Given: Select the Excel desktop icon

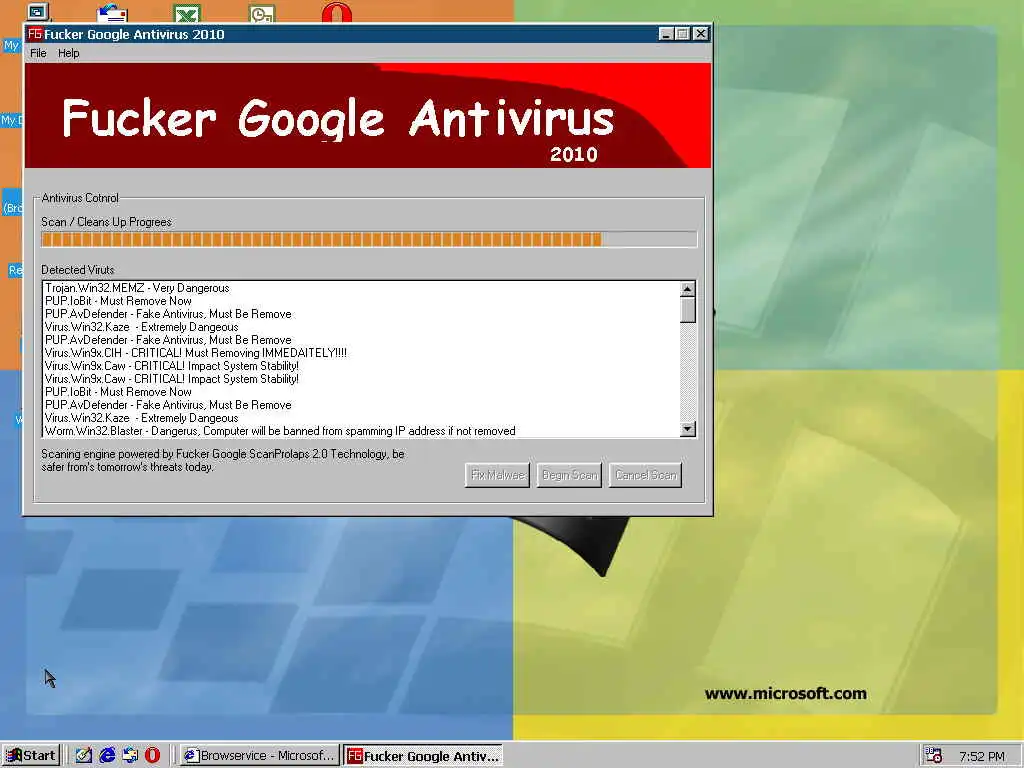Looking at the screenshot, I should [187, 12].
